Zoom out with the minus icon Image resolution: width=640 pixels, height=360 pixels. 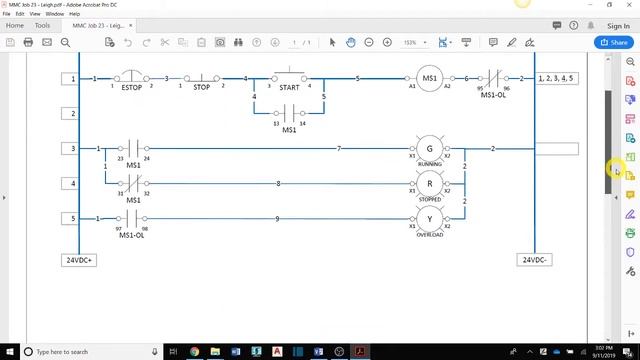(x=369, y=42)
